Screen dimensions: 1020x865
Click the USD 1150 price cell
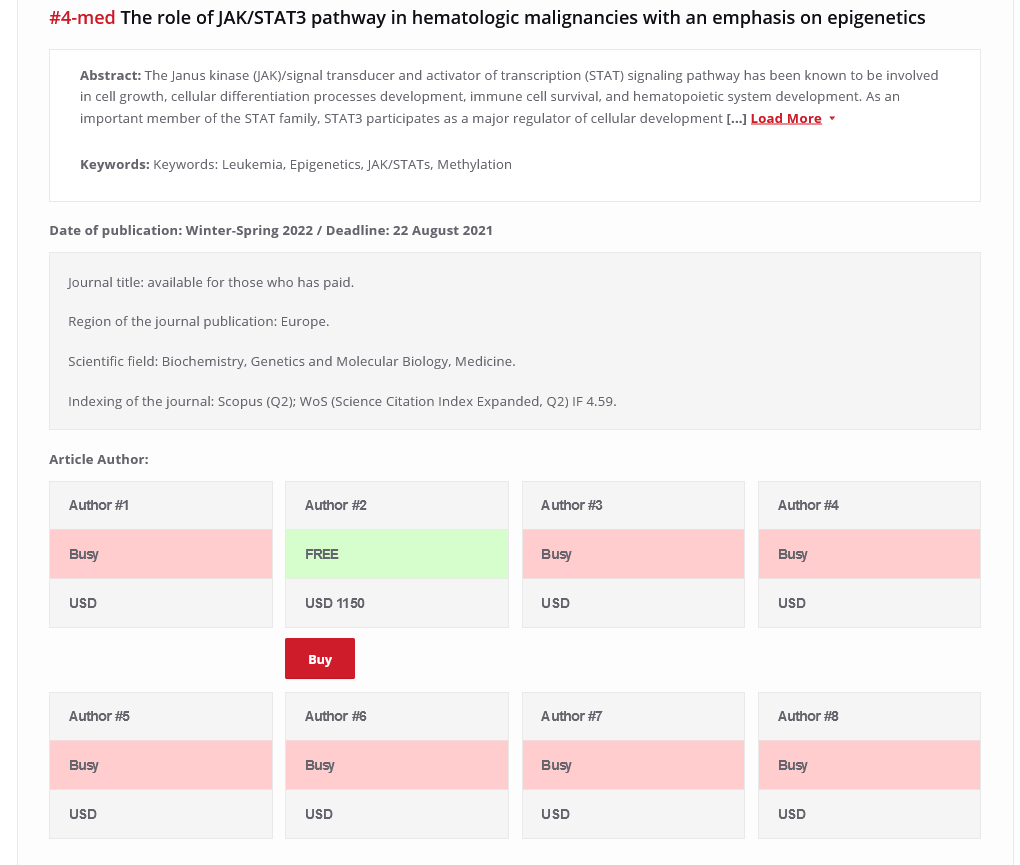tap(396, 603)
